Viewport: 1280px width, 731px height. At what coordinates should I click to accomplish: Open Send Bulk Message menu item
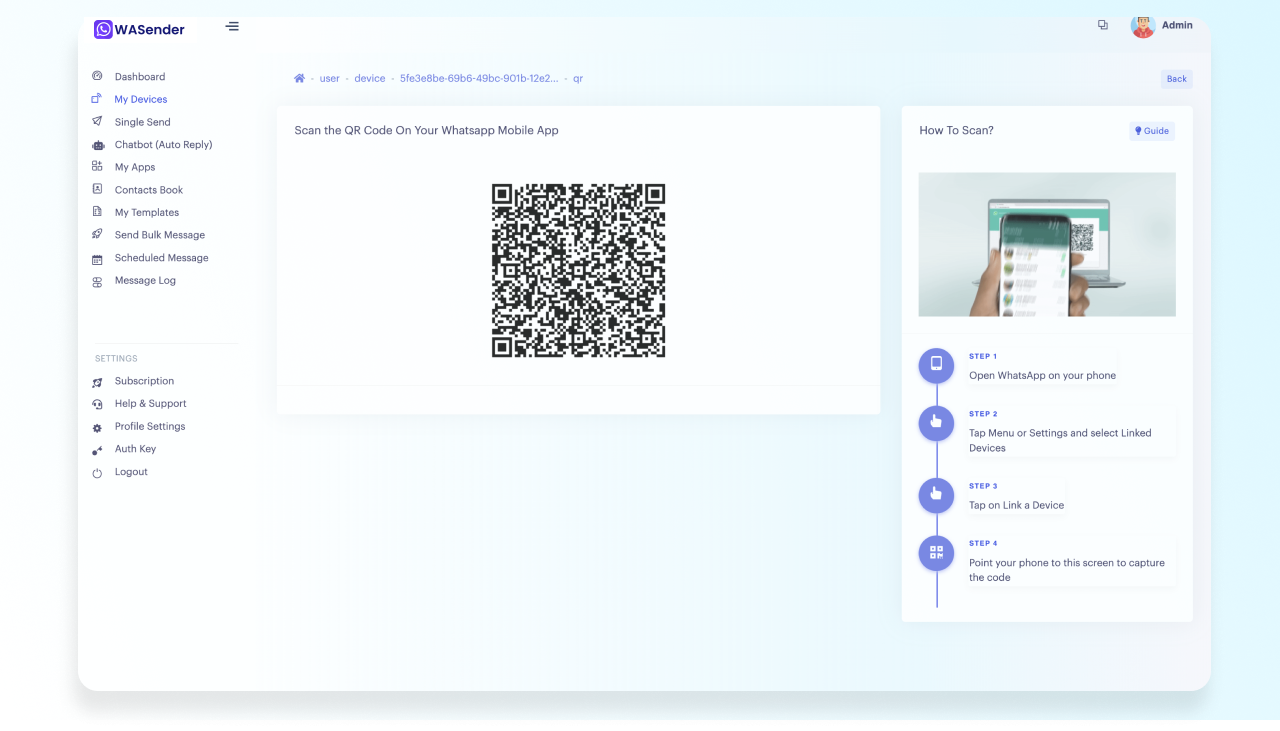tap(160, 235)
